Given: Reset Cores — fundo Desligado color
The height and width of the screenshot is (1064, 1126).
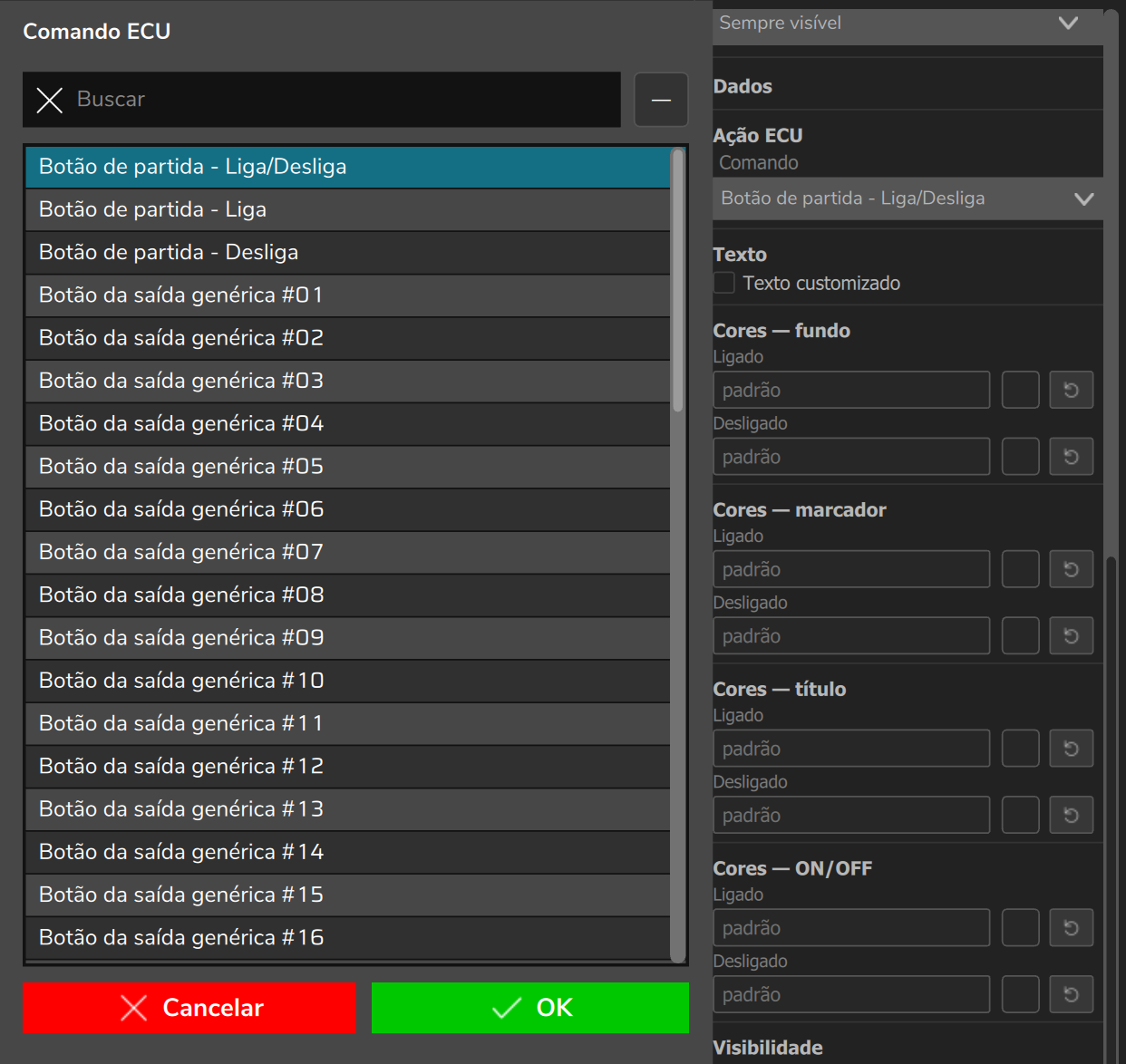Looking at the screenshot, I should tap(1071, 457).
